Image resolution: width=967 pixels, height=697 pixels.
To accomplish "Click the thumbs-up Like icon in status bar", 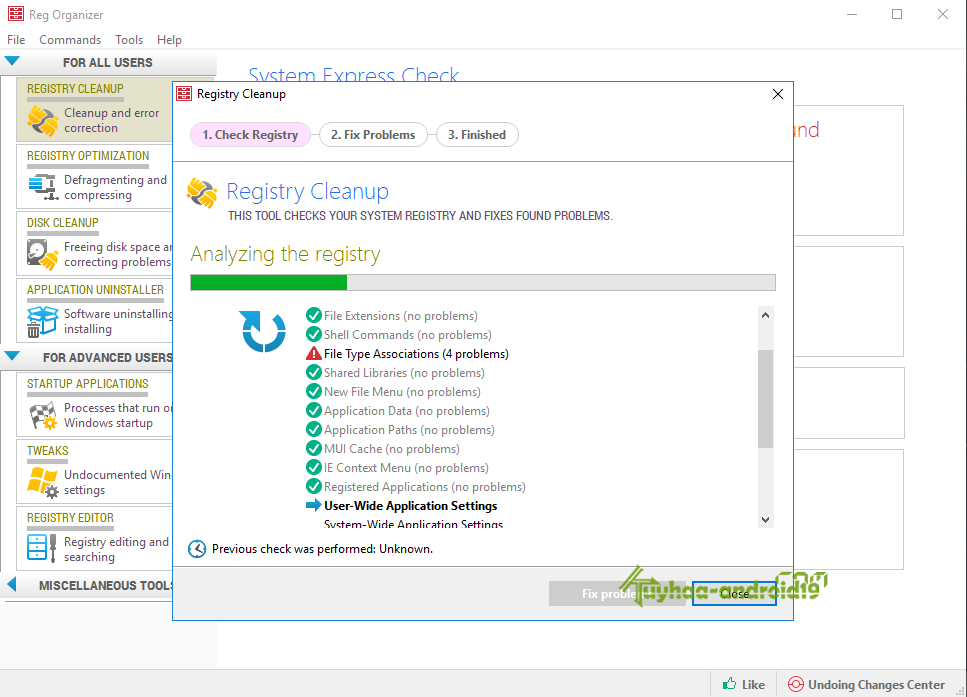I will pos(730,684).
